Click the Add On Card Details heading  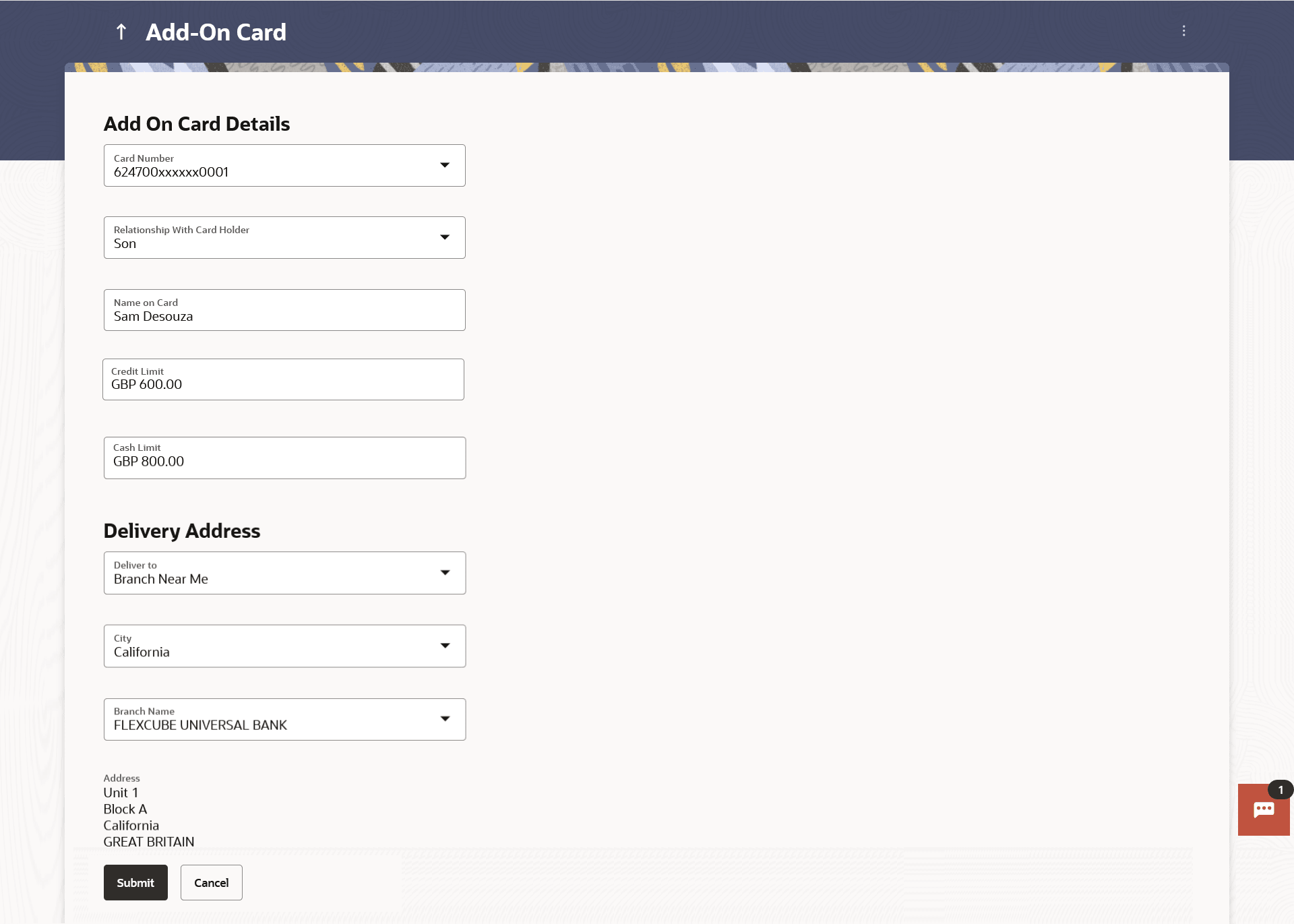tap(197, 124)
